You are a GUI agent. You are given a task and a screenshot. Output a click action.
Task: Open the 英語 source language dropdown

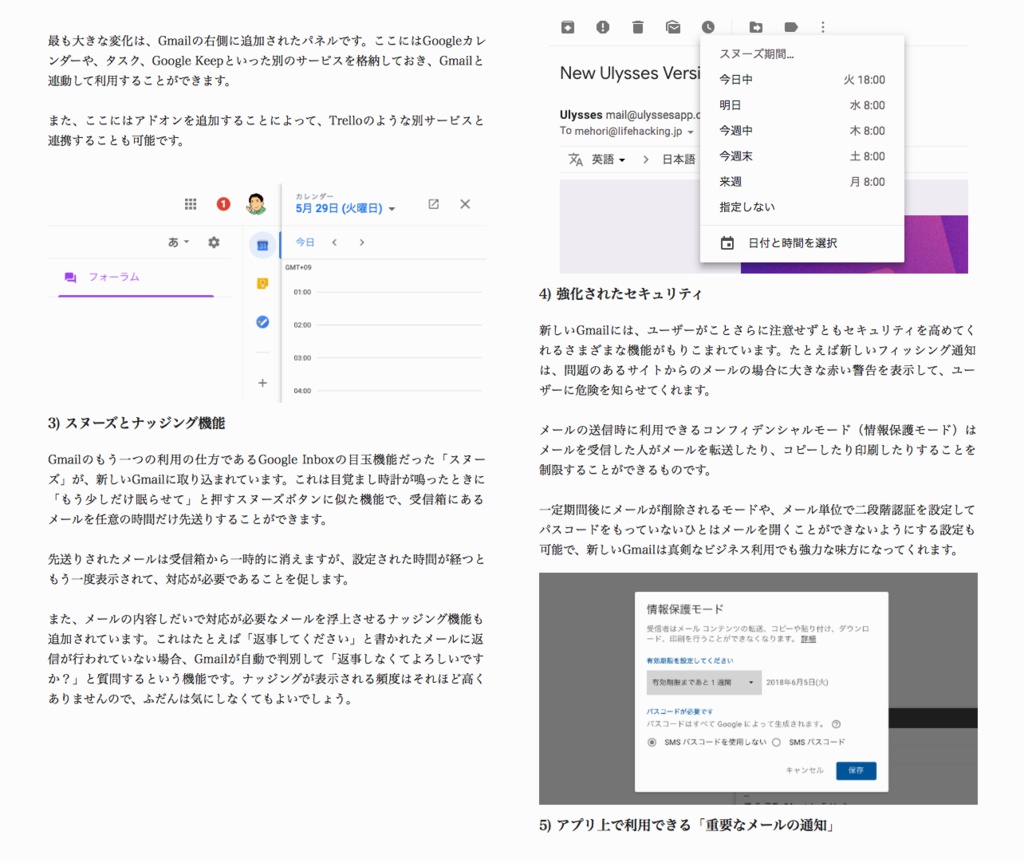[605, 157]
